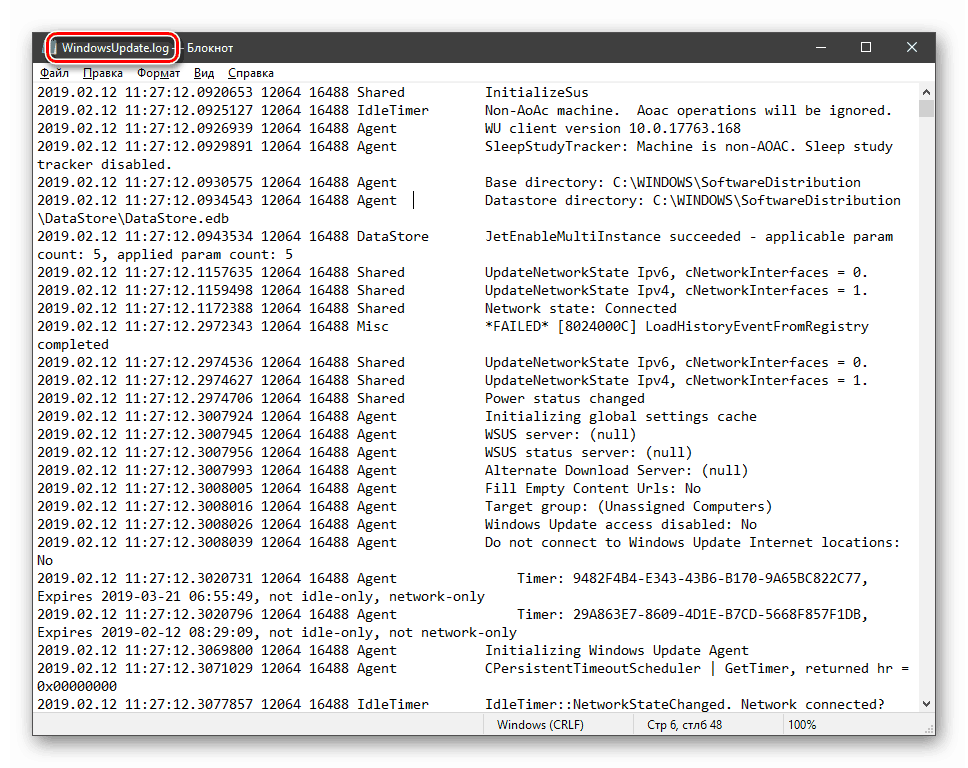Image resolution: width=968 pixels, height=768 pixels.
Task: Click 'Network state: Connected' line
Action: pos(580,309)
